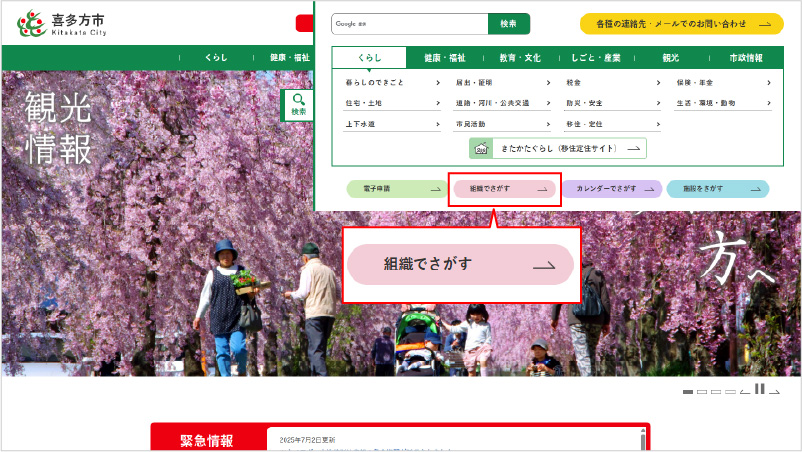Focus the Google search input field
The height and width of the screenshot is (452, 802).
click(x=410, y=24)
